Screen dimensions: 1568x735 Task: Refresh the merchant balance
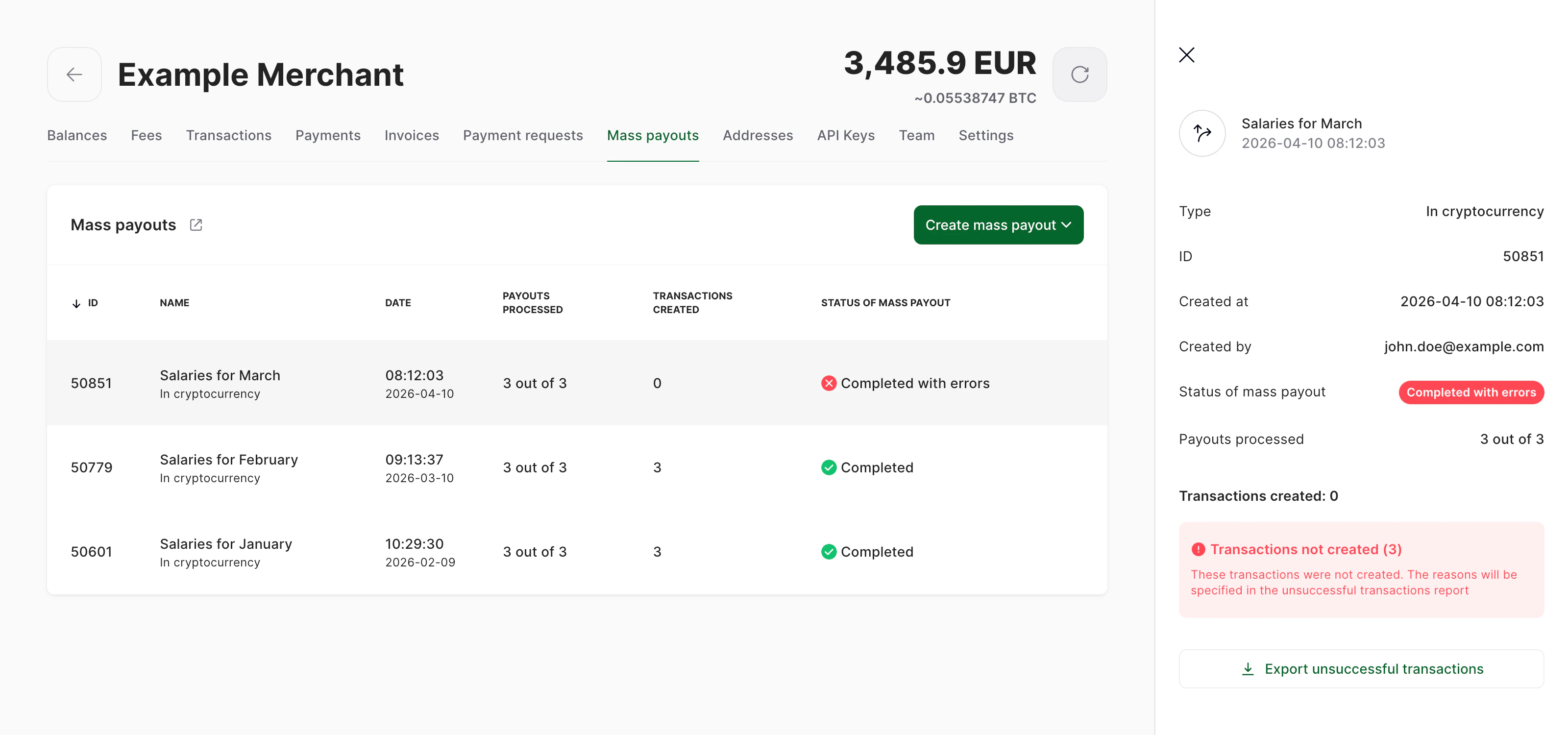click(1080, 74)
